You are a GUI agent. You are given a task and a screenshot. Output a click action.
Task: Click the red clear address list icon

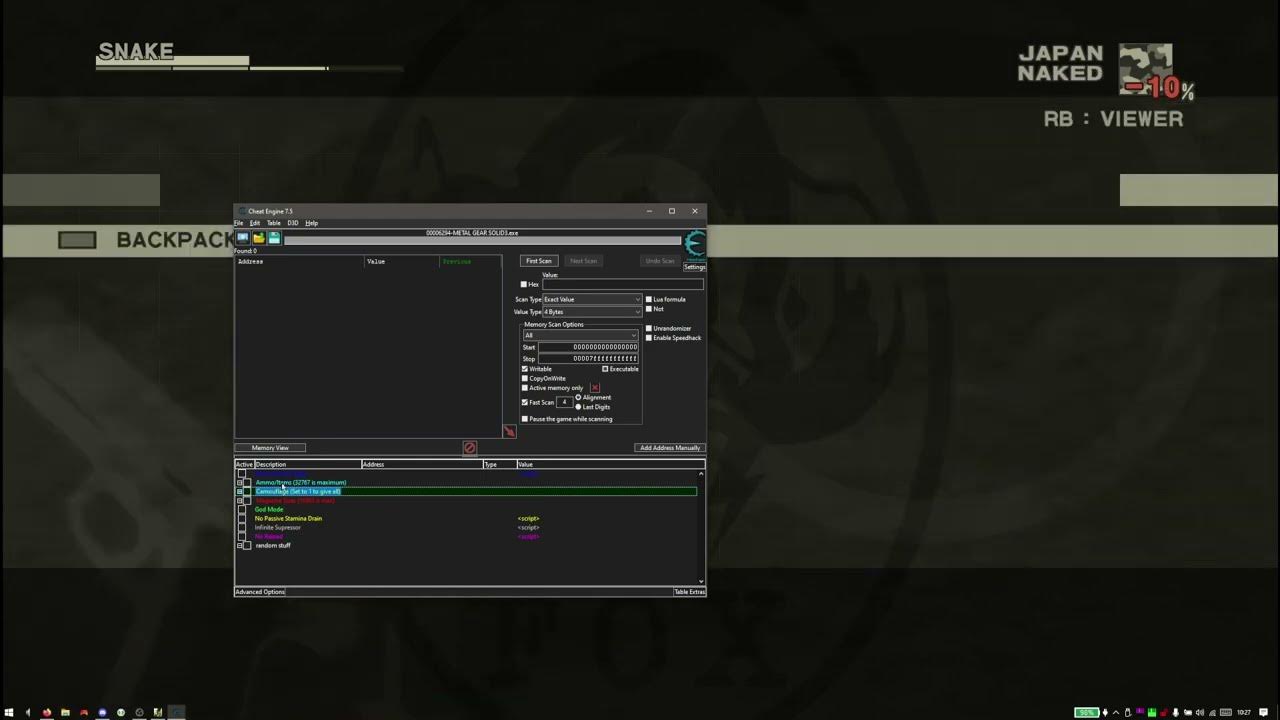470,448
